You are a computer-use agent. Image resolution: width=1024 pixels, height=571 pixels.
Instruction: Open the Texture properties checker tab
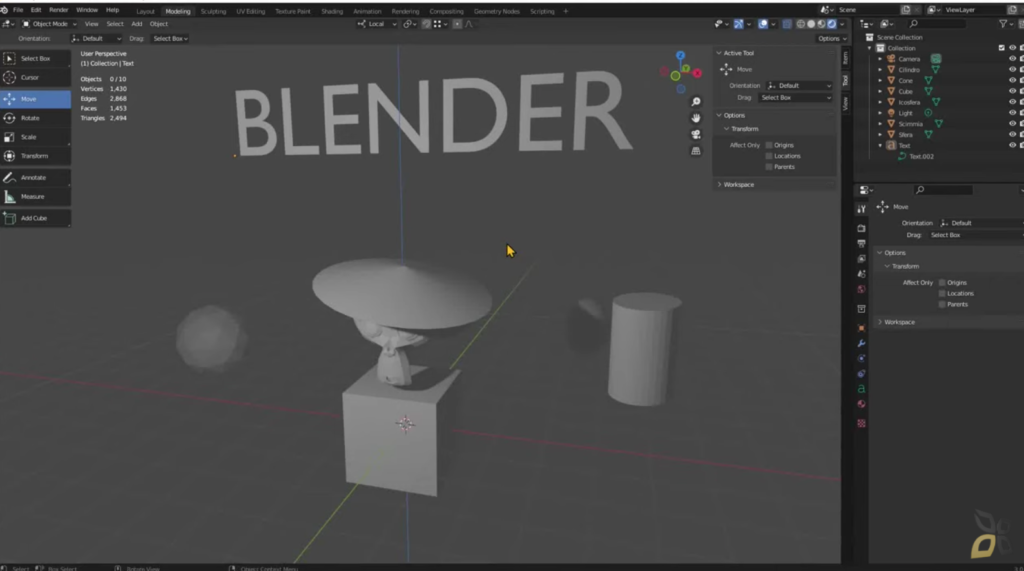[x=861, y=423]
